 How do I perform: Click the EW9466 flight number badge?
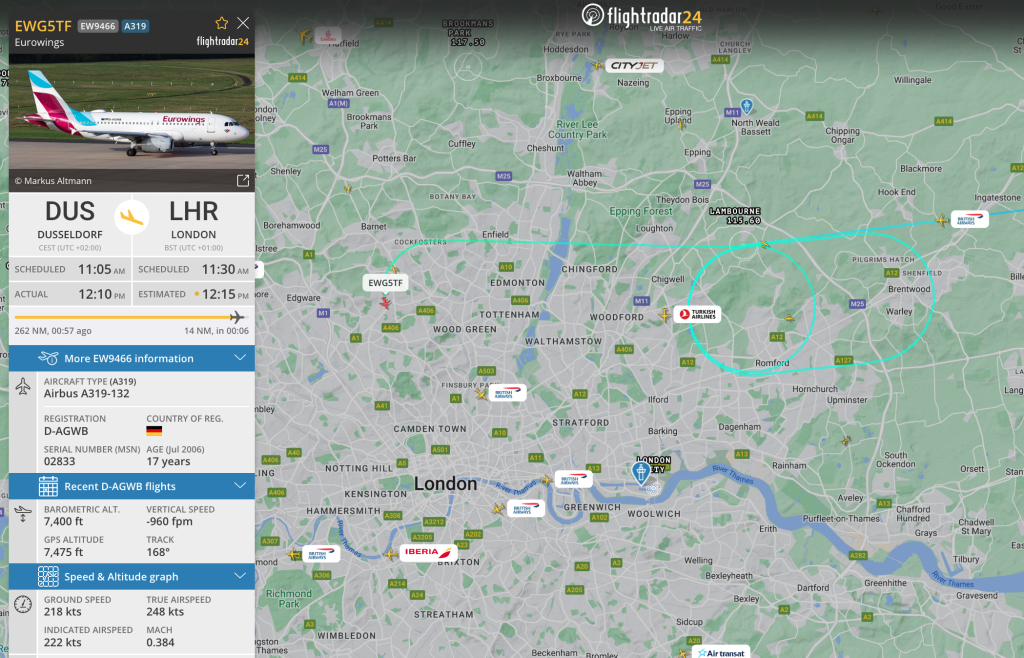click(98, 26)
